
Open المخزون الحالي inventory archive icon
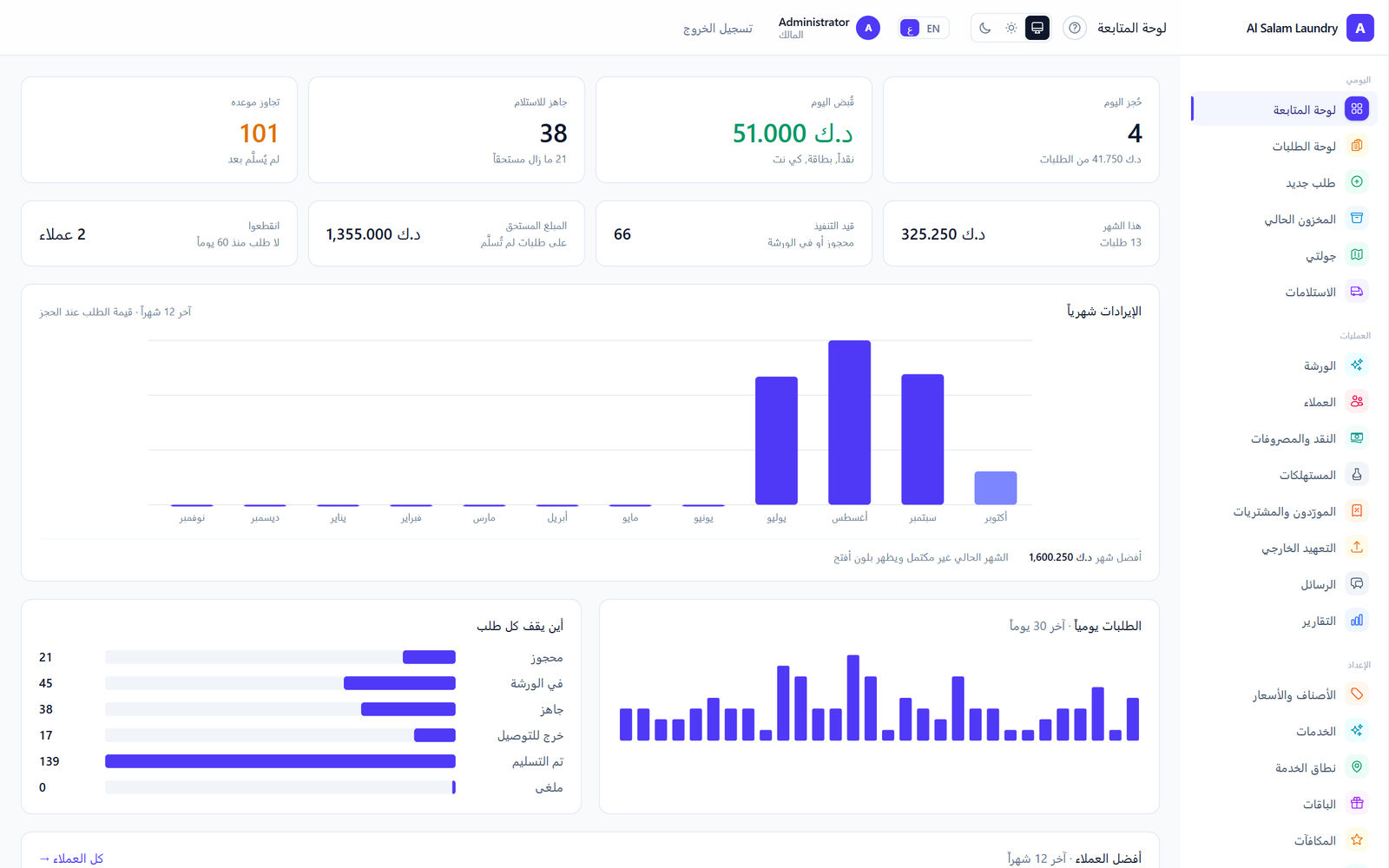coord(1356,218)
